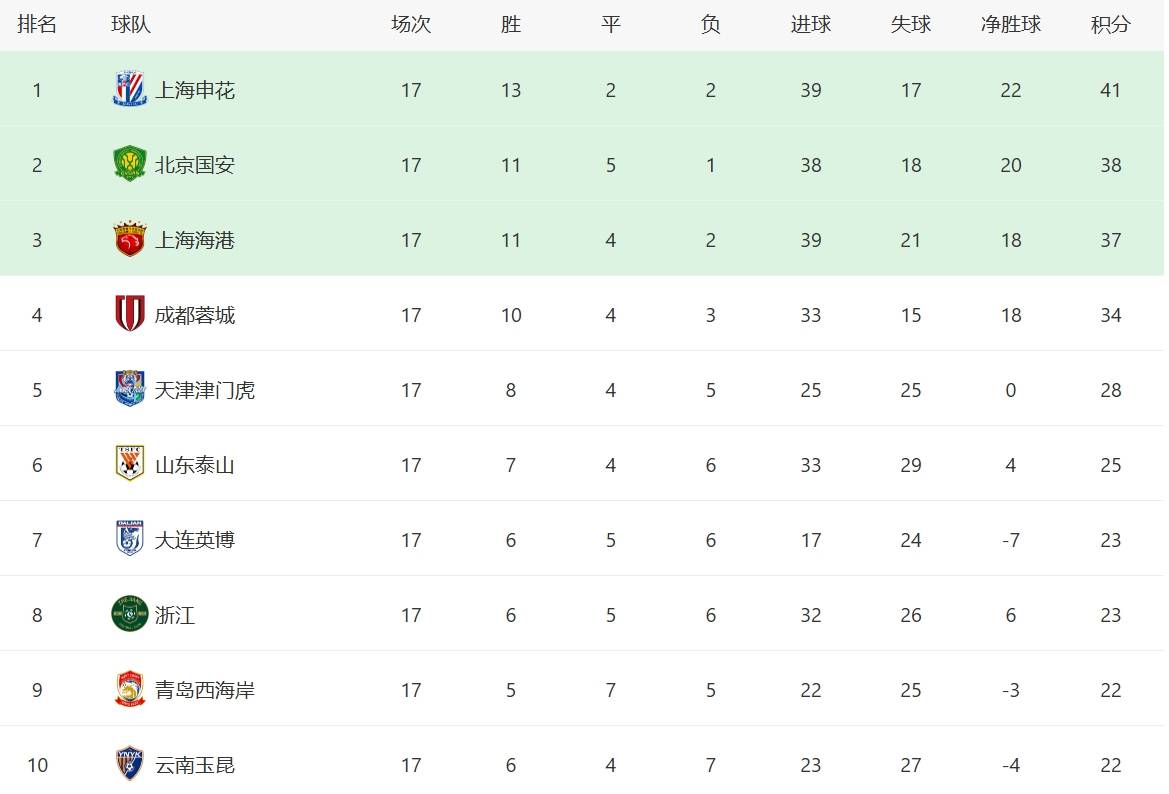The width and height of the screenshot is (1169, 794).
Task: Click the Zhejiang round green logo
Action: (x=129, y=615)
